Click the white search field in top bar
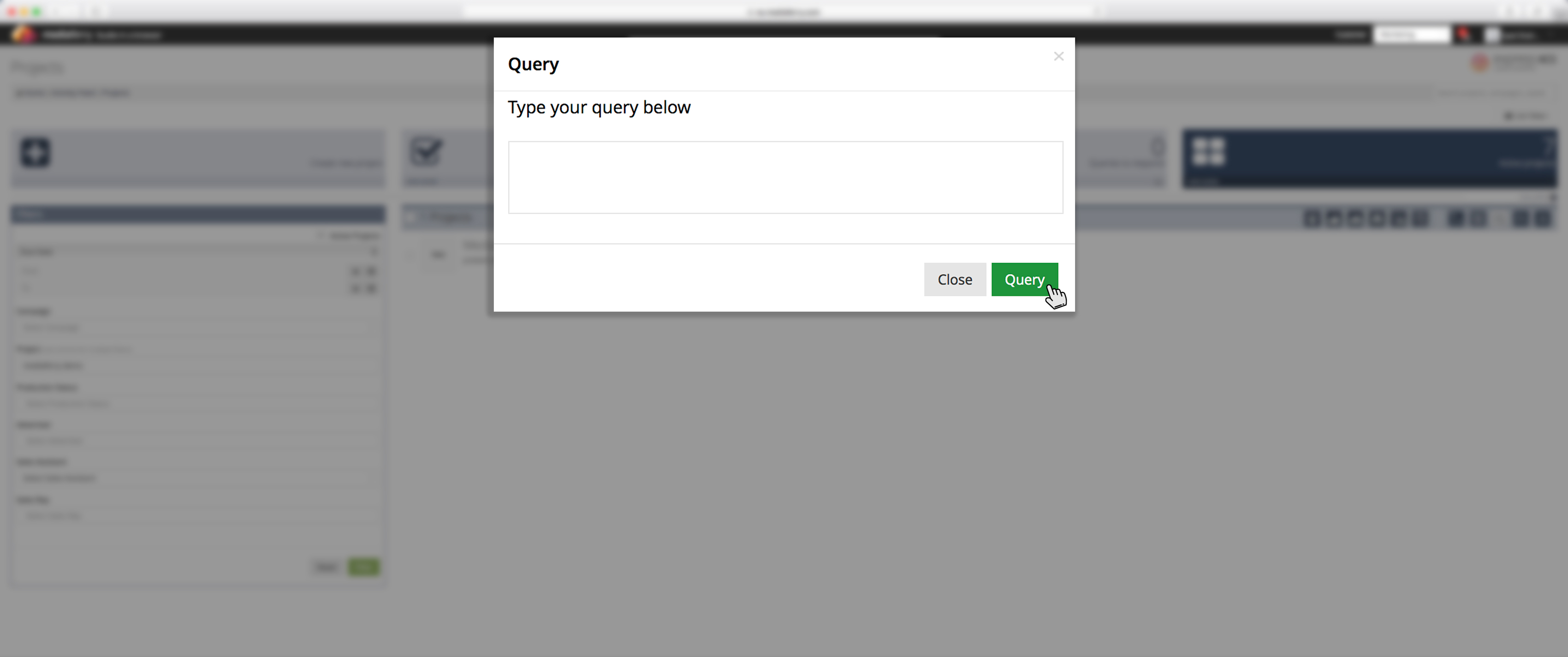 click(1412, 35)
